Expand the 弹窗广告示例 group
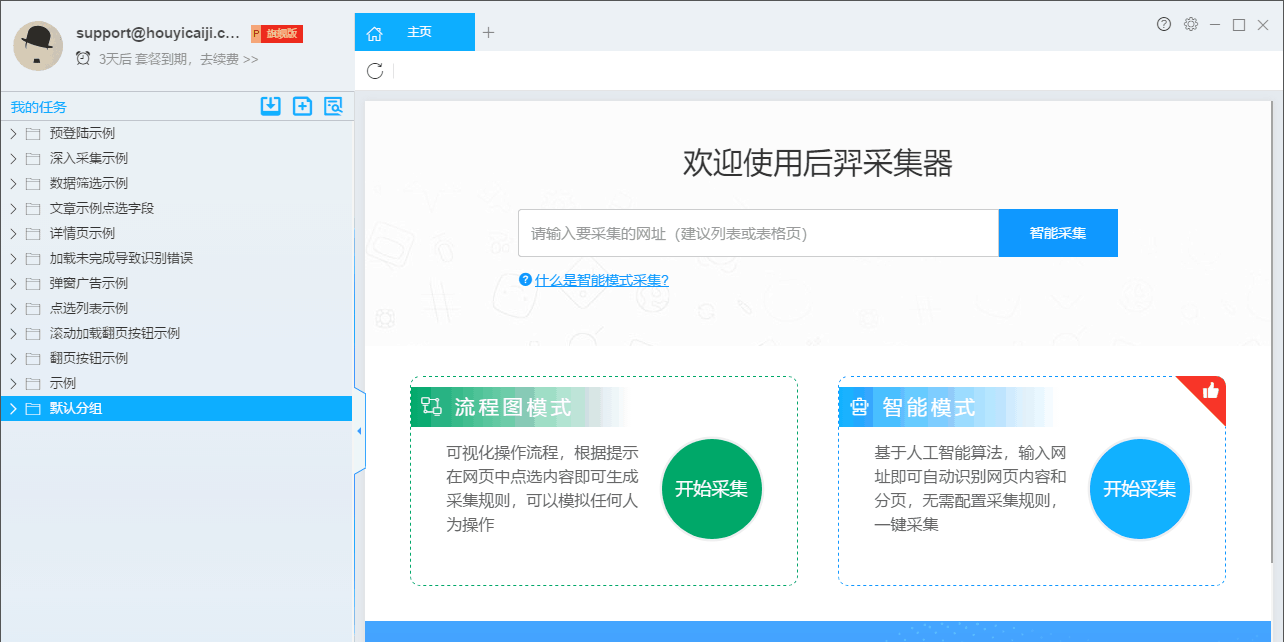 pos(13,283)
